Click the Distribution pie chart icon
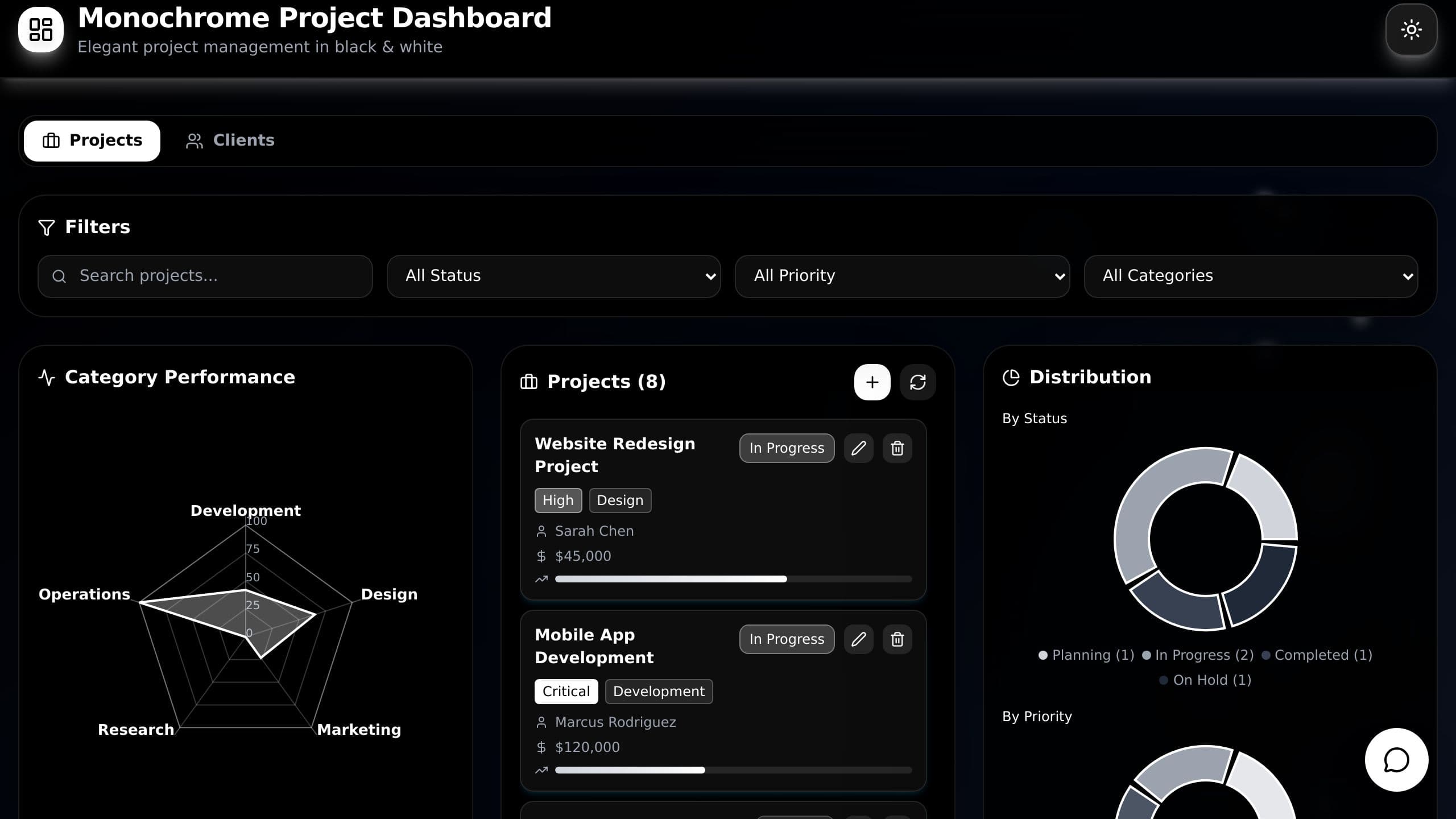The image size is (1456, 819). pyautogui.click(x=1011, y=378)
